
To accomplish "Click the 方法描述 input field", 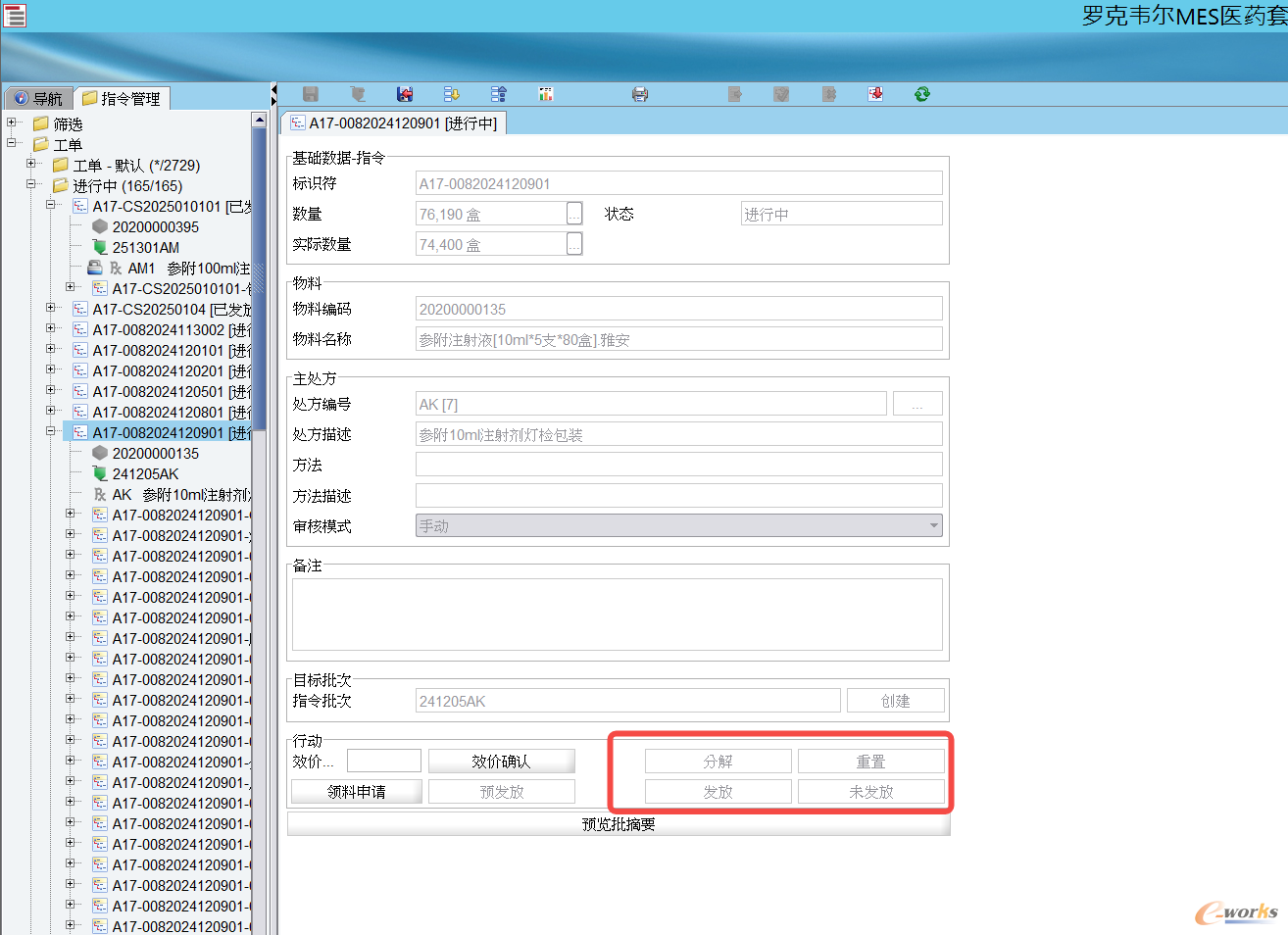I will pyautogui.click(x=678, y=495).
